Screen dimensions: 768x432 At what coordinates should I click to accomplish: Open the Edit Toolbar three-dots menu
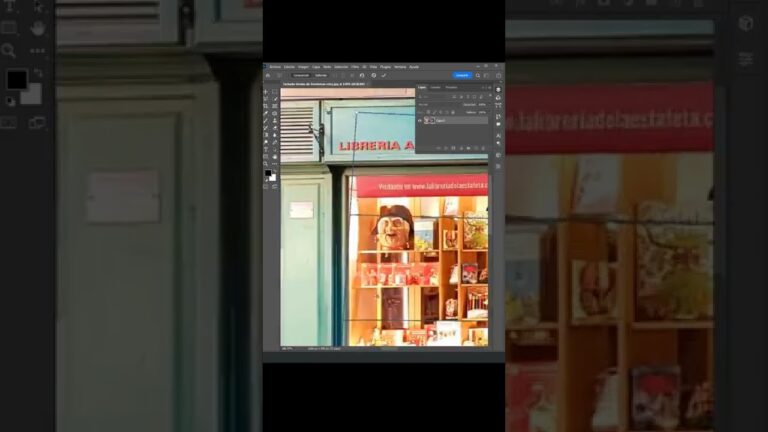[x=274, y=164]
